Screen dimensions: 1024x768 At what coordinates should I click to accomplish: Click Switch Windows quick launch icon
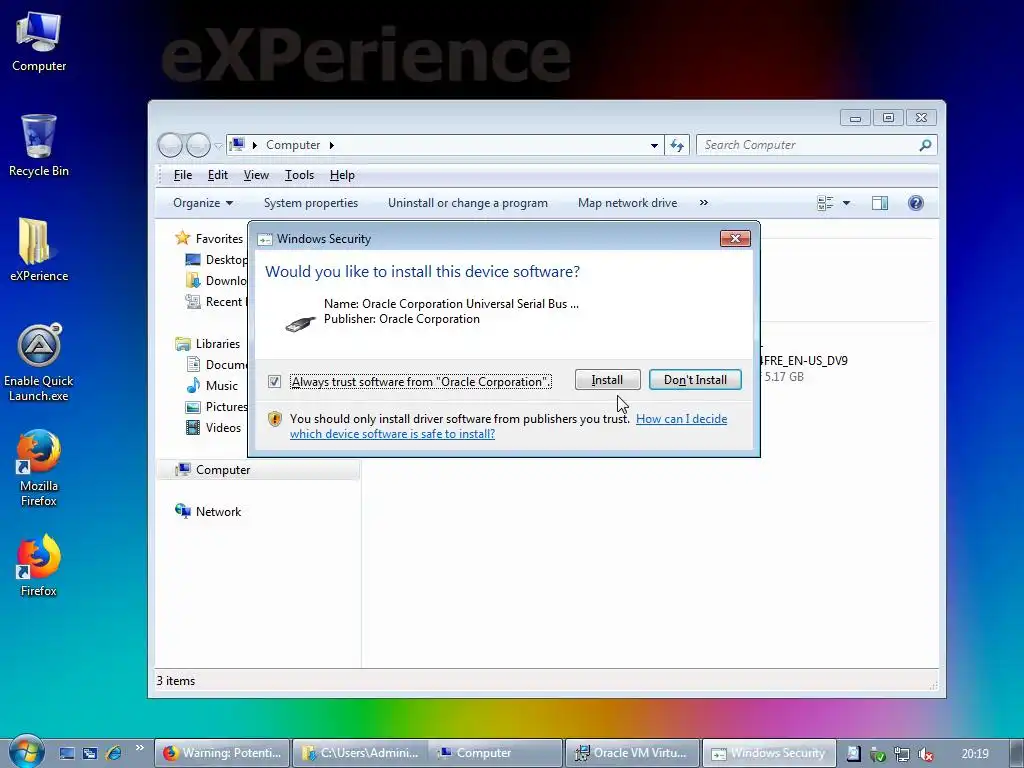coord(90,753)
